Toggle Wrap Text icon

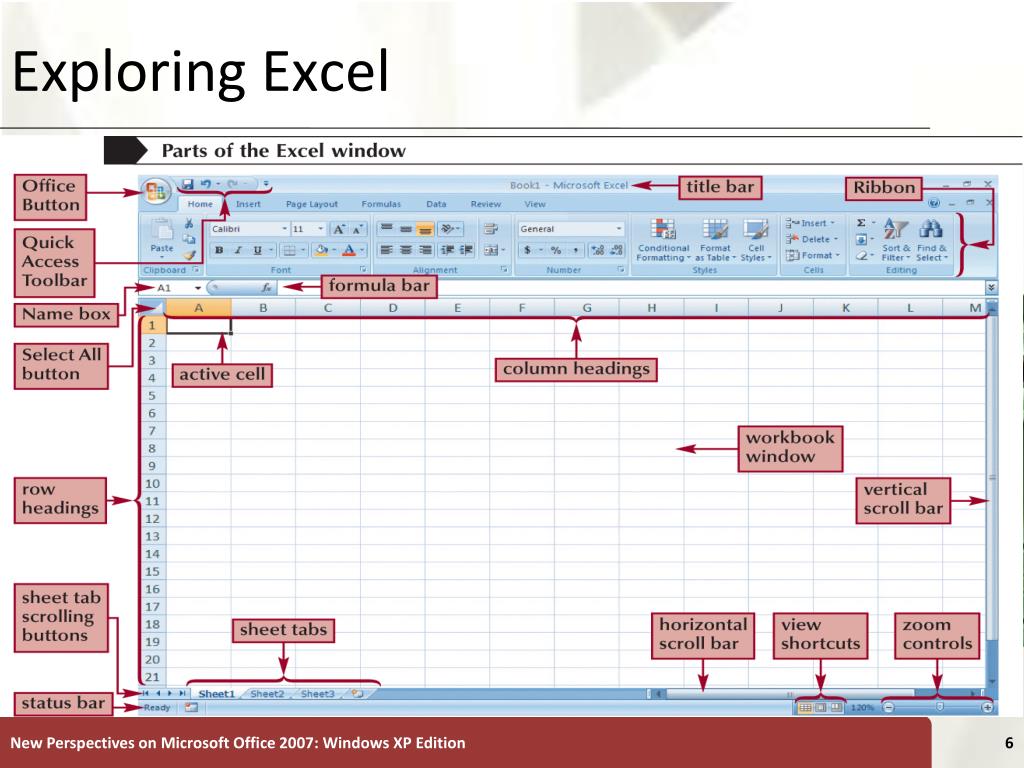[x=490, y=229]
